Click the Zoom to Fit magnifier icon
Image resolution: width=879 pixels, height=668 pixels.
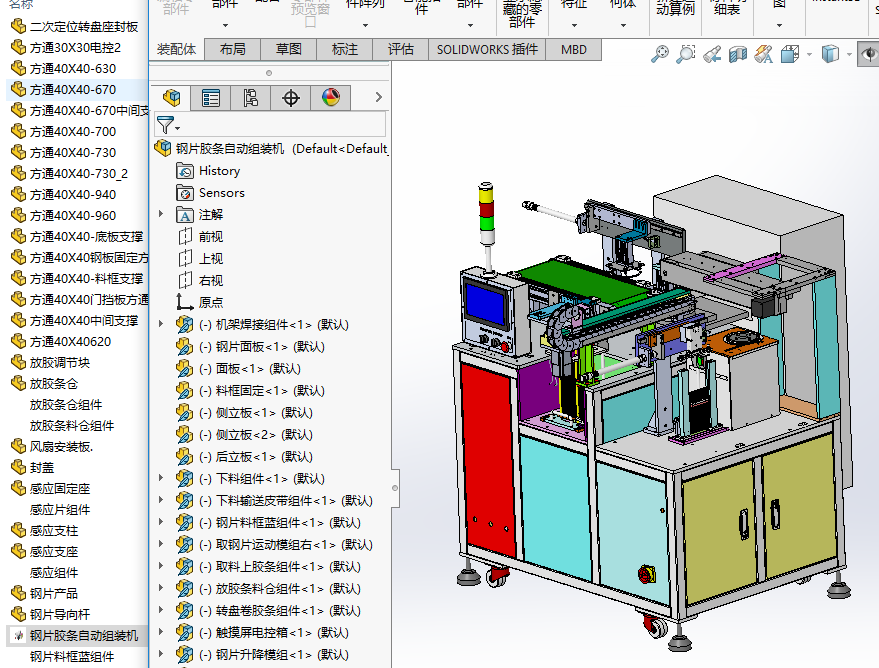[660, 54]
